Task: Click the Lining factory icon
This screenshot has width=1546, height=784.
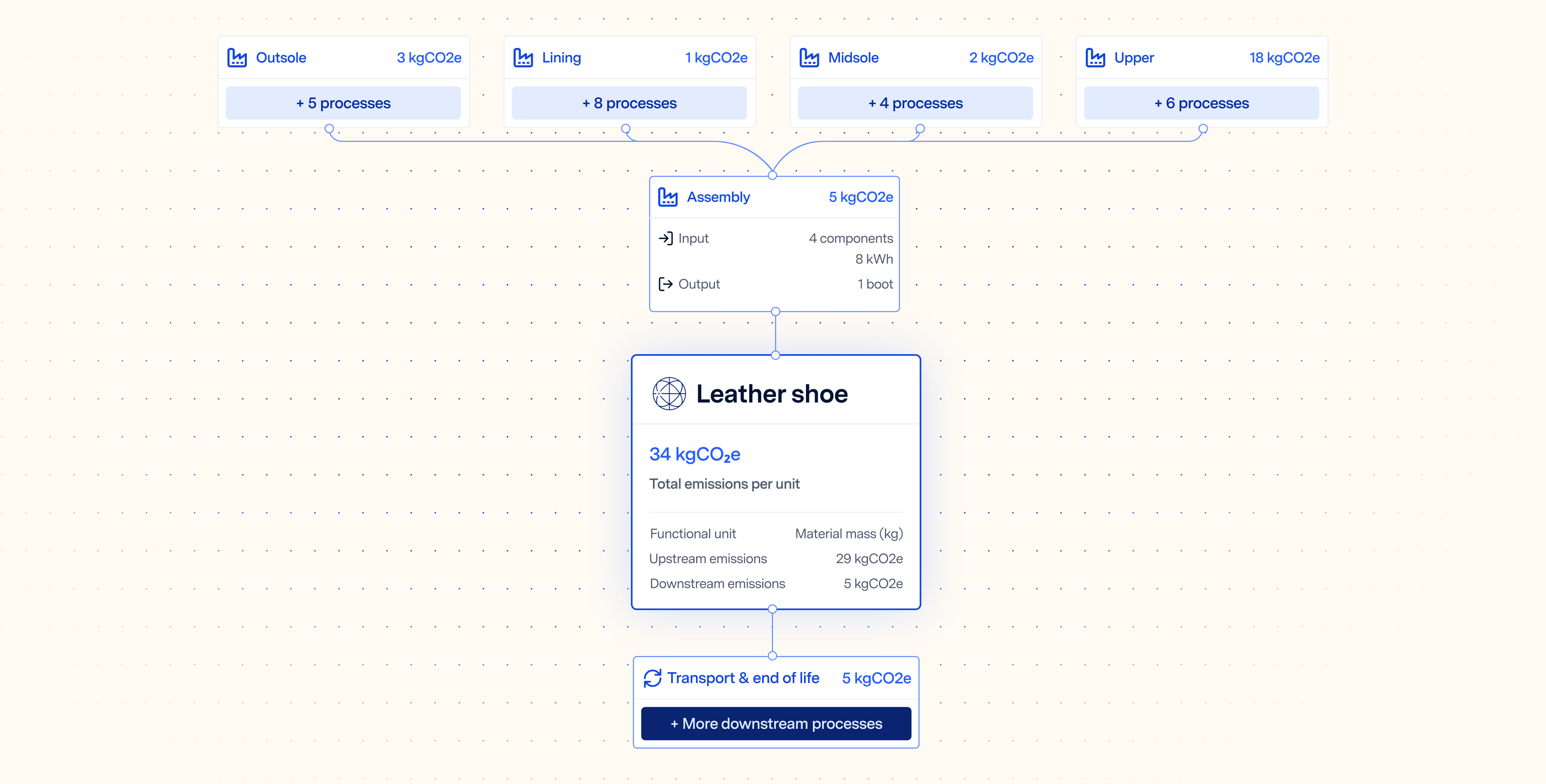Action: [523, 58]
